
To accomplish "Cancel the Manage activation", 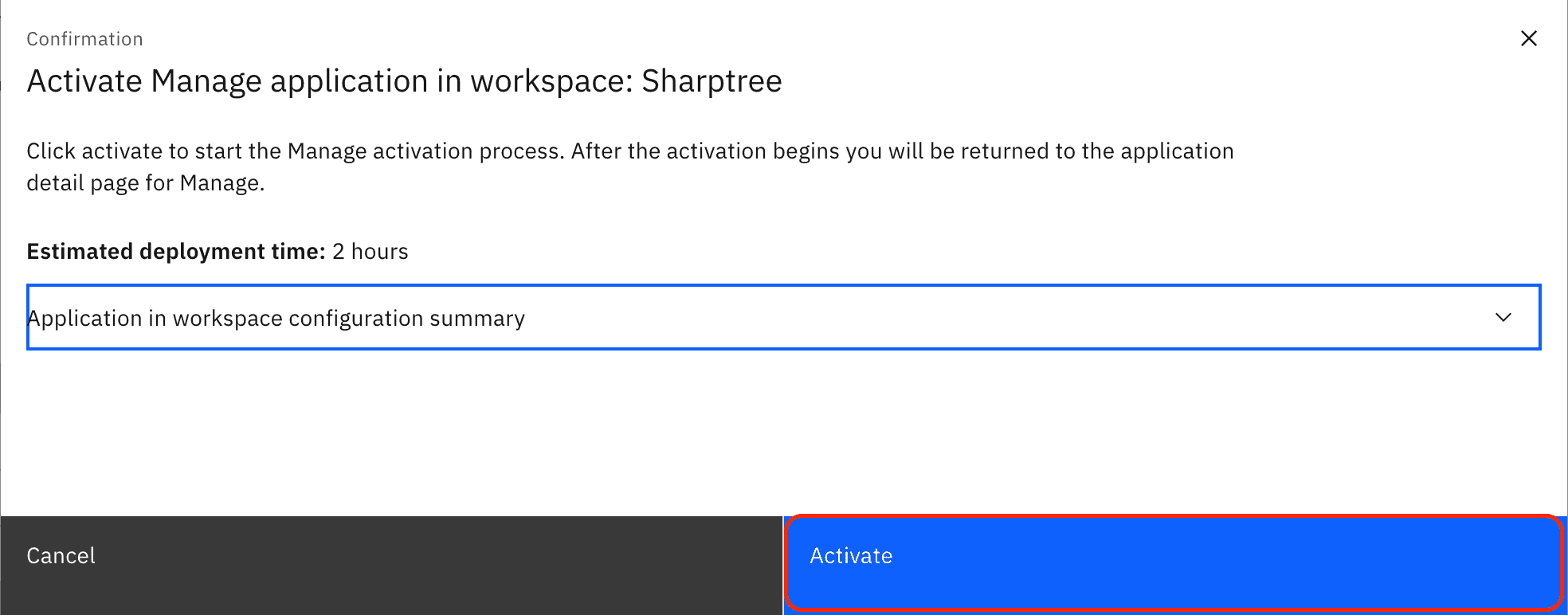I will (x=391, y=564).
